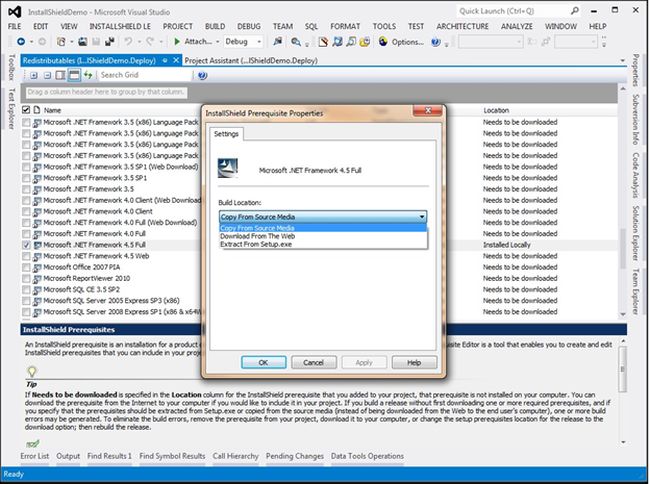Open the Toolbox side panel tab

[12, 67]
